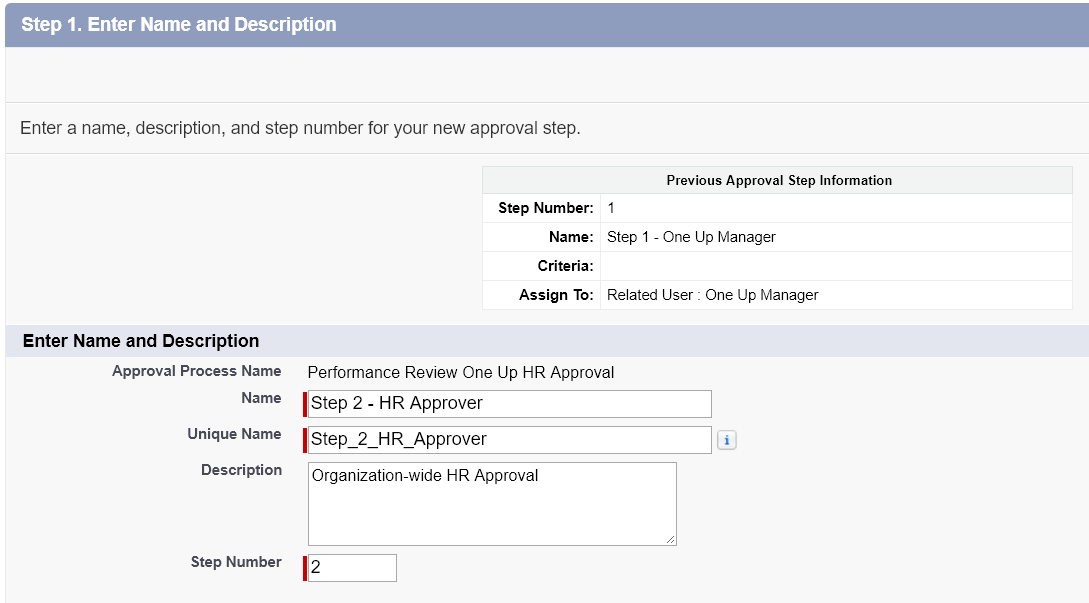Click Related User : One Up Manager value

pyautogui.click(x=712, y=295)
